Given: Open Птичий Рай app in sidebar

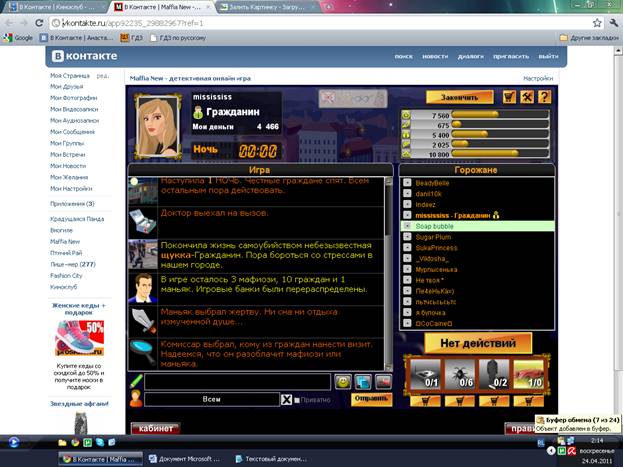Looking at the screenshot, I should pyautogui.click(x=66, y=253).
